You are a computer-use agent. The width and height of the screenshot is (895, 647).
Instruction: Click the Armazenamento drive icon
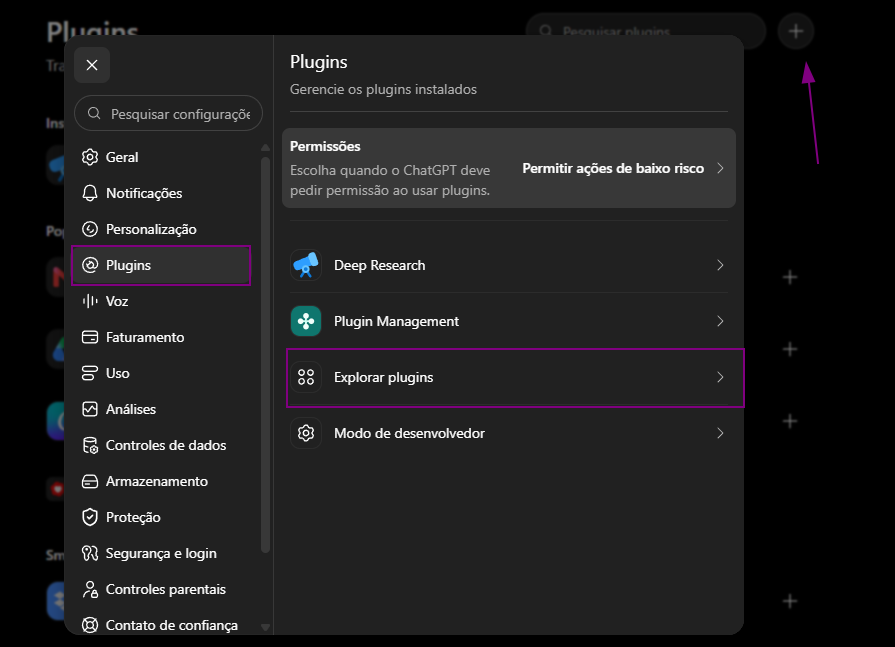(90, 481)
